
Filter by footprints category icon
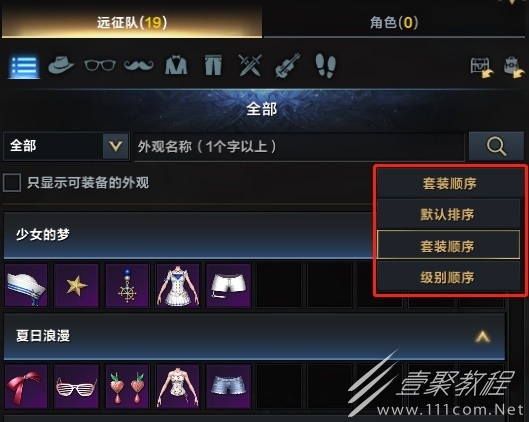click(326, 65)
